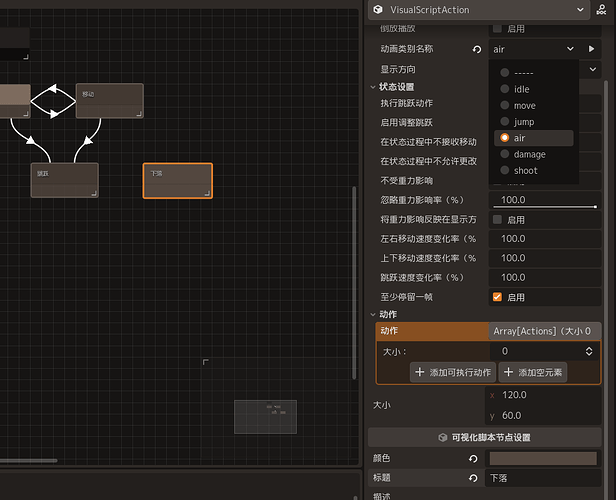Enable the reflect gravity in display direction checkbox
616x500 pixels.
497,220
